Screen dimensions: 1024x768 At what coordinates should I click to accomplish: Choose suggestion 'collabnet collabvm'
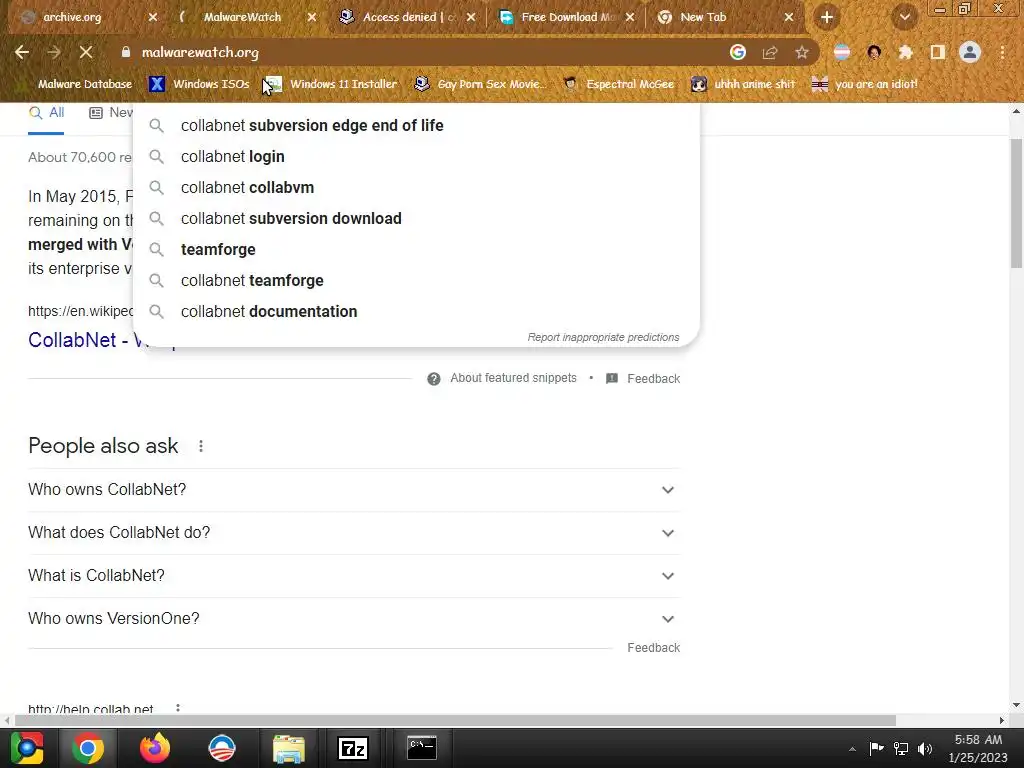[416, 187]
